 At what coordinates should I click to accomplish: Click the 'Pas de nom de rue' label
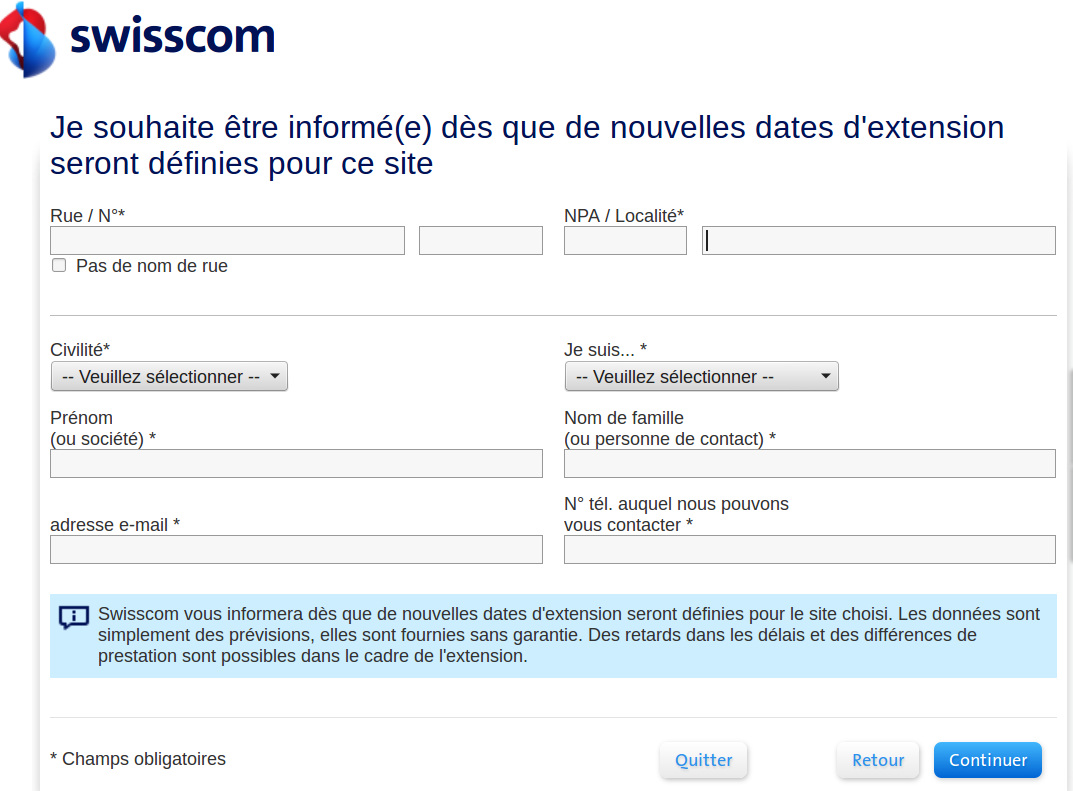pos(152,266)
